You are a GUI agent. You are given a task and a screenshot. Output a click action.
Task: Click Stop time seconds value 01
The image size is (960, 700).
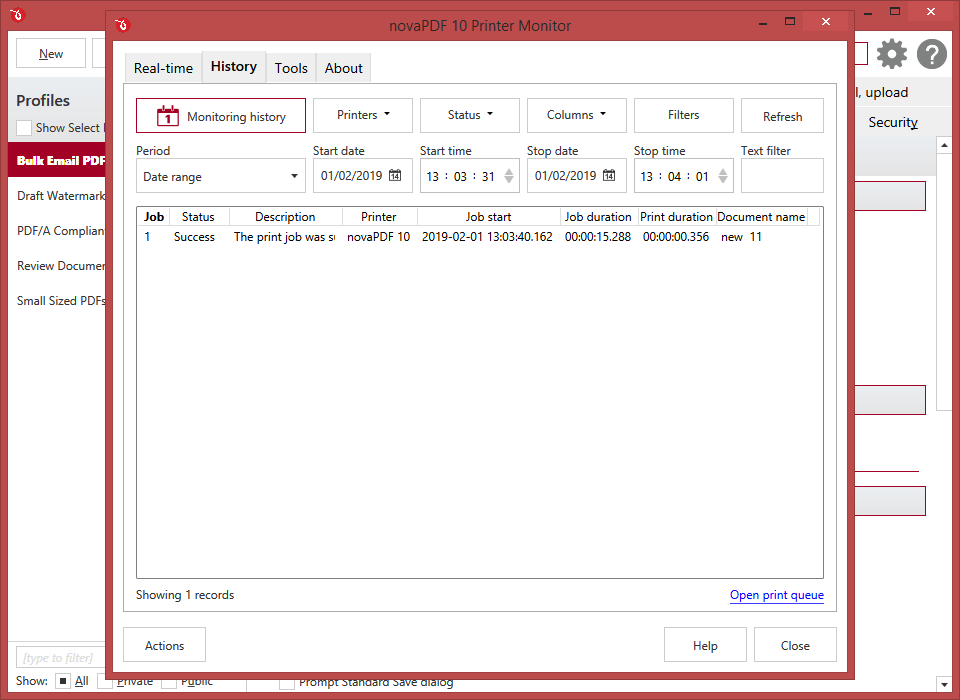[702, 176]
